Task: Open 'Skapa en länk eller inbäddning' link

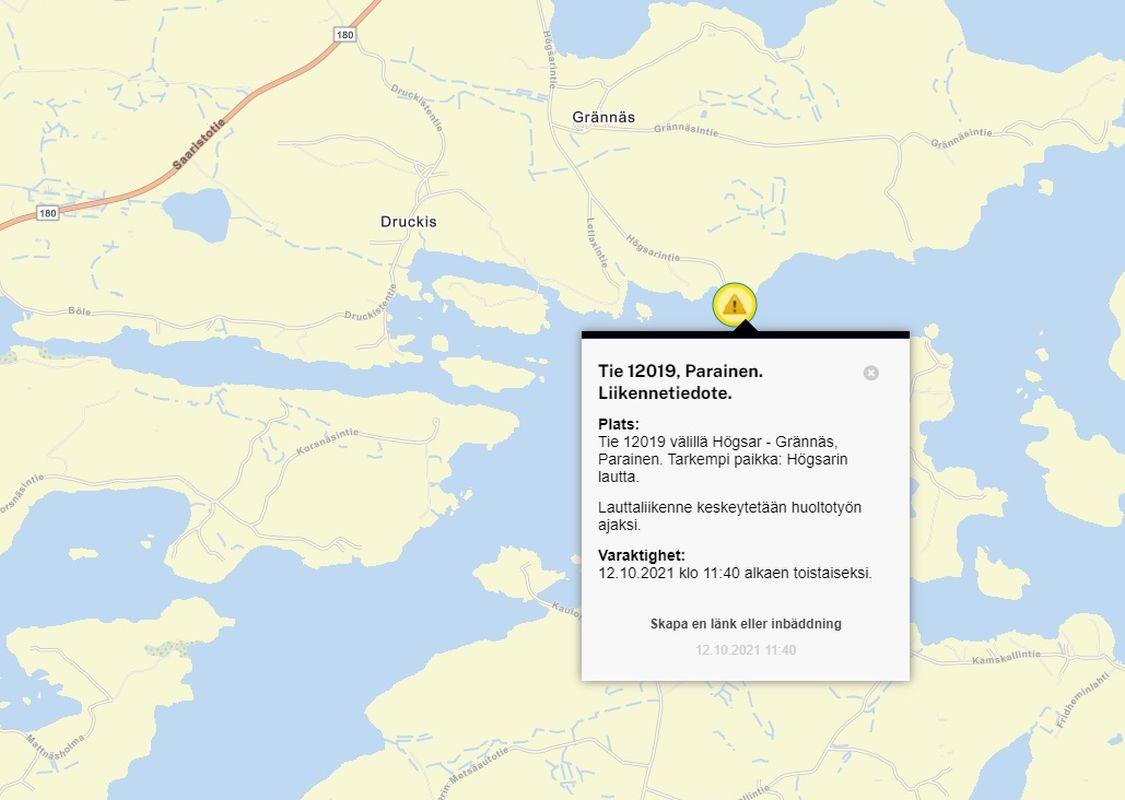Action: [x=745, y=624]
